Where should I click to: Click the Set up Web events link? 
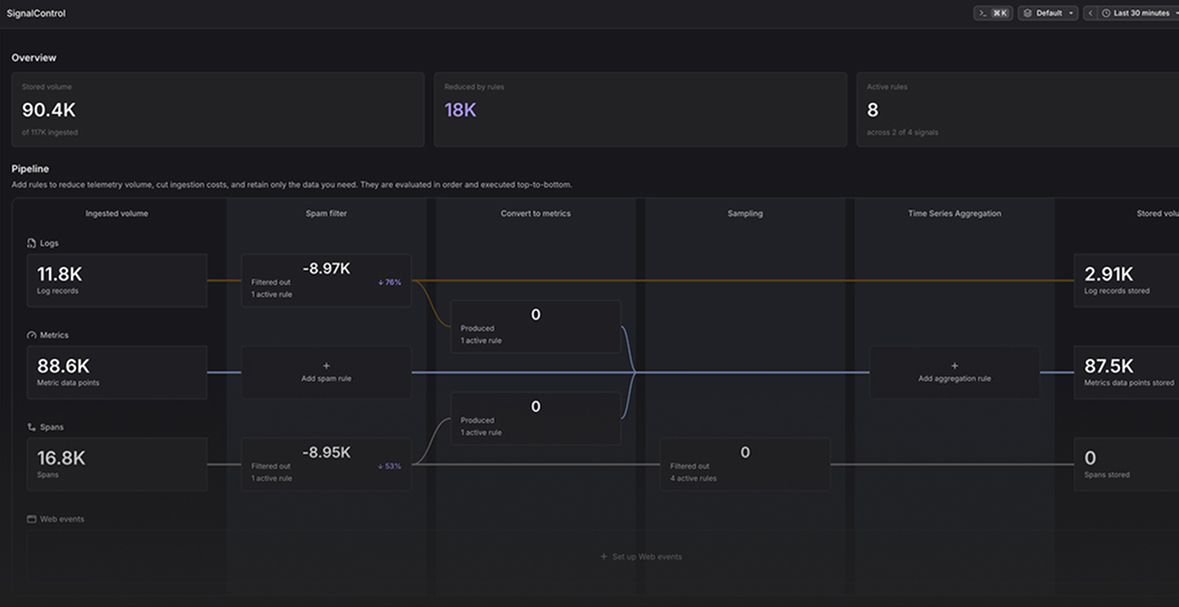click(x=641, y=557)
